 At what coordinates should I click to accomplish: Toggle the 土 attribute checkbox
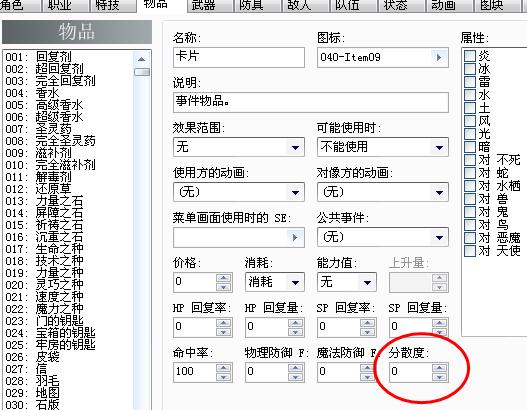point(470,108)
